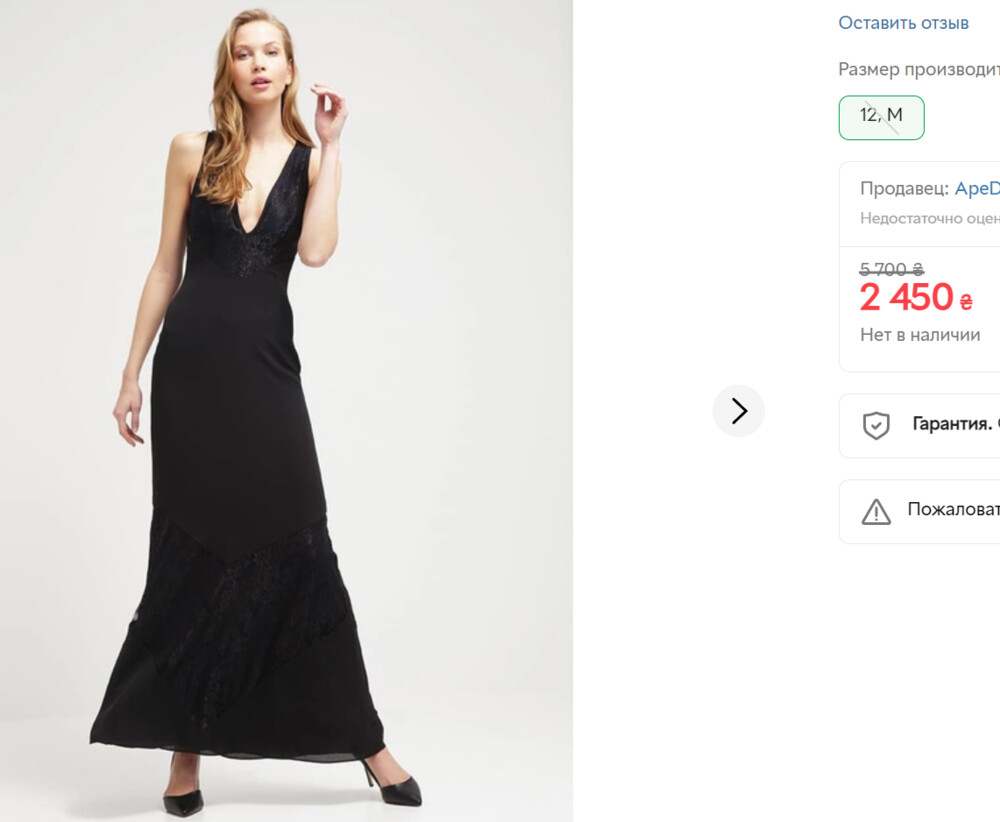The width and height of the screenshot is (1000, 822).
Task: Click the Недостаточно оценок rating text
Action: pos(930,218)
